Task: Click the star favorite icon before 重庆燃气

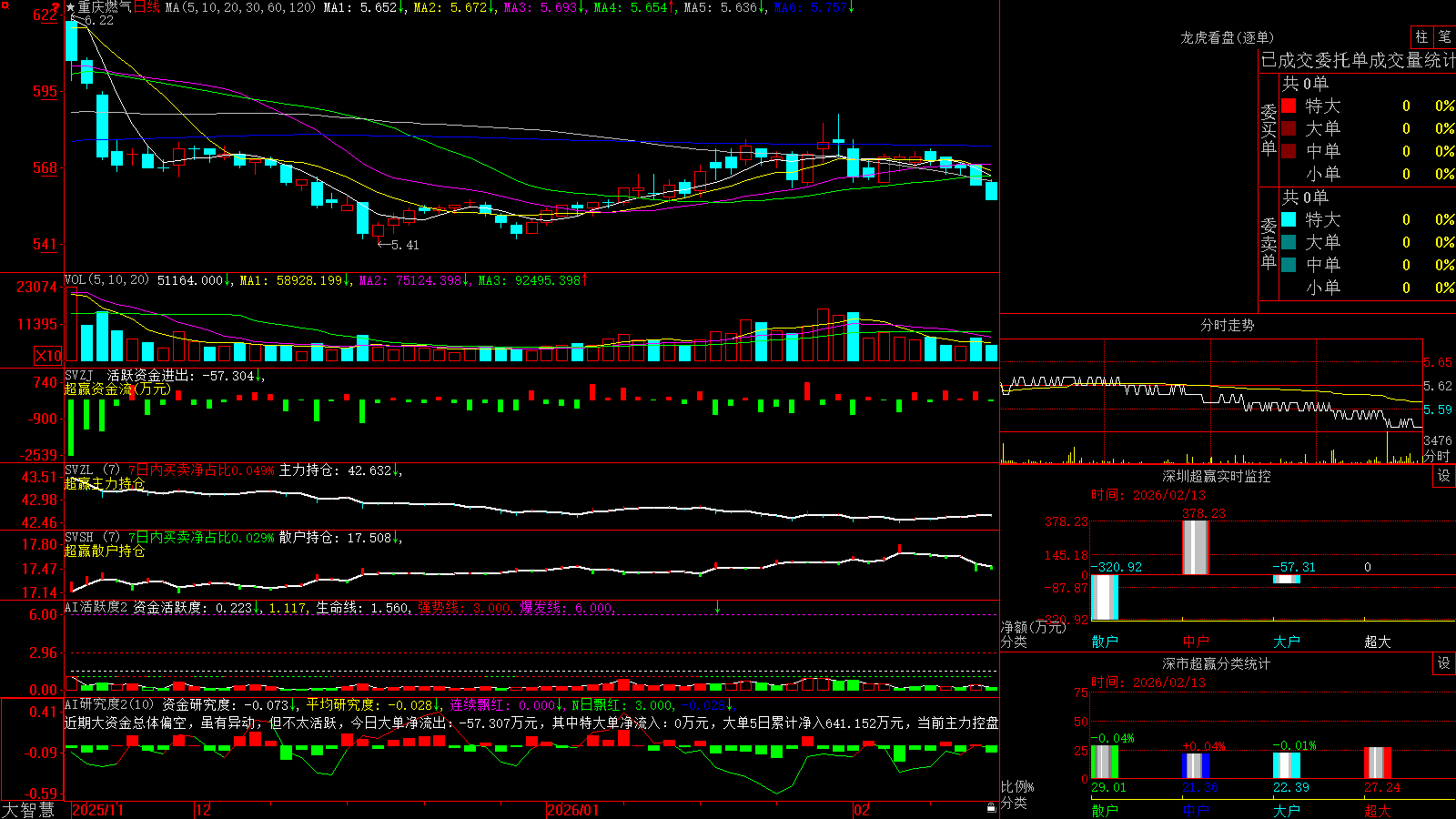Action: [x=71, y=7]
